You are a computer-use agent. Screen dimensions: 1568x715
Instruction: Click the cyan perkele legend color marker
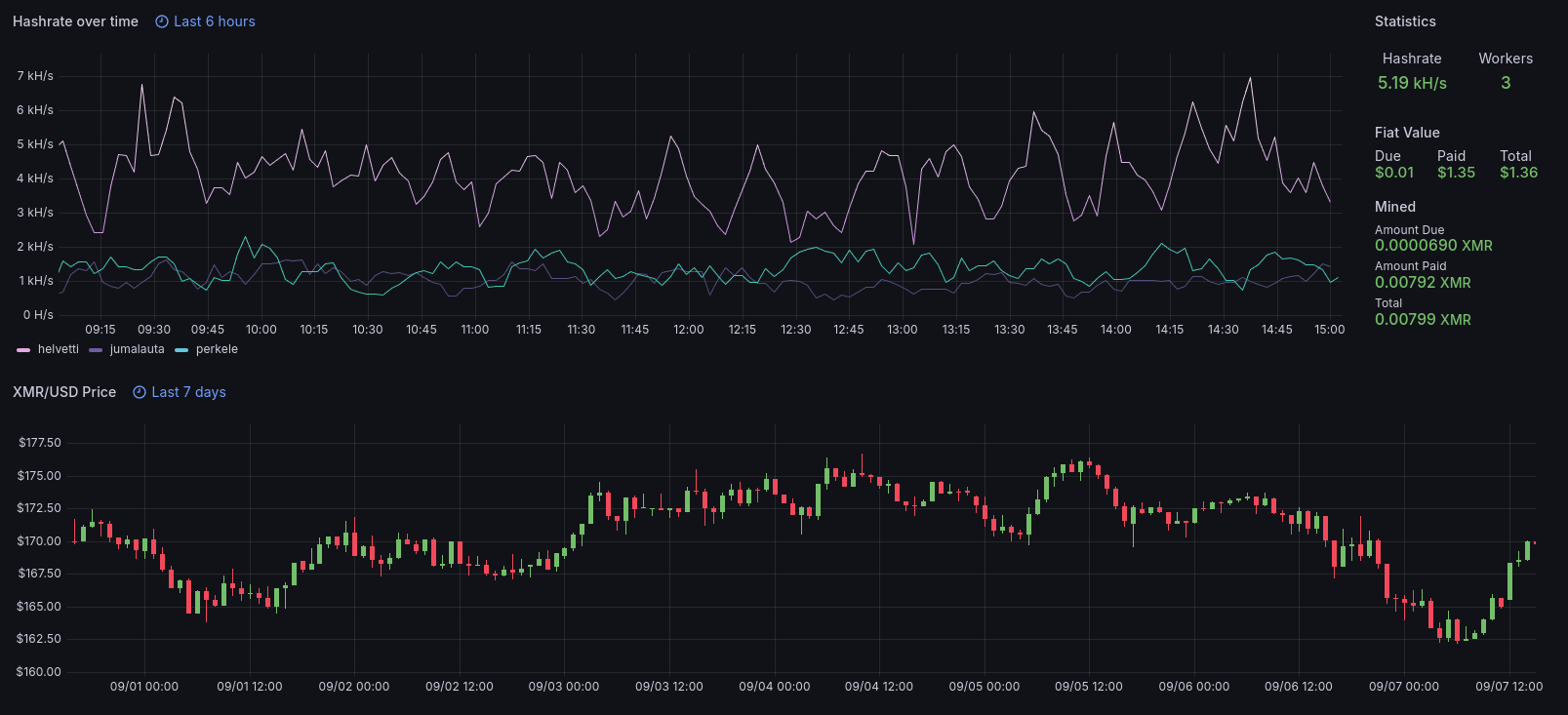point(181,350)
